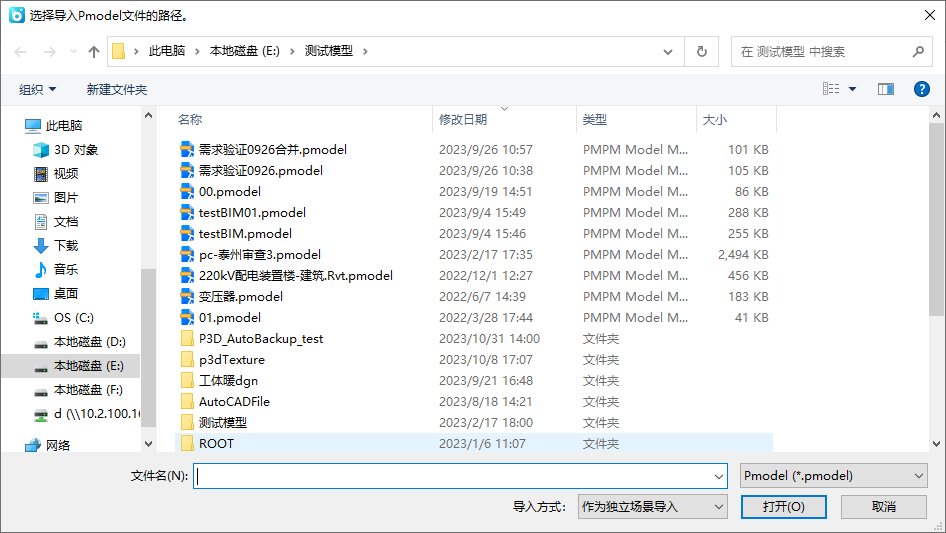
Task: Select folder P3D_AutoBackup_test
Action: pos(261,339)
